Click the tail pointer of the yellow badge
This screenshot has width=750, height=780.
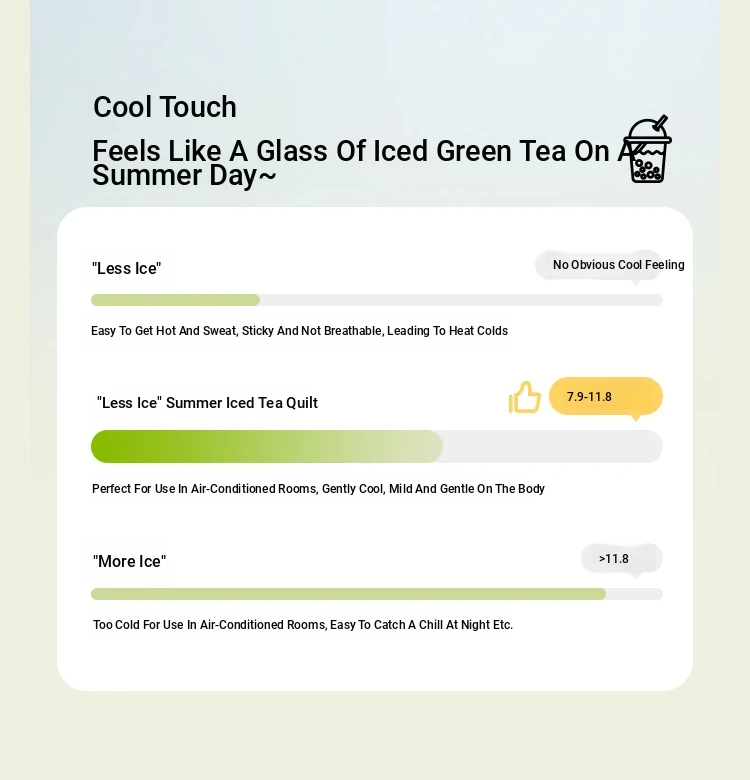coord(635,418)
